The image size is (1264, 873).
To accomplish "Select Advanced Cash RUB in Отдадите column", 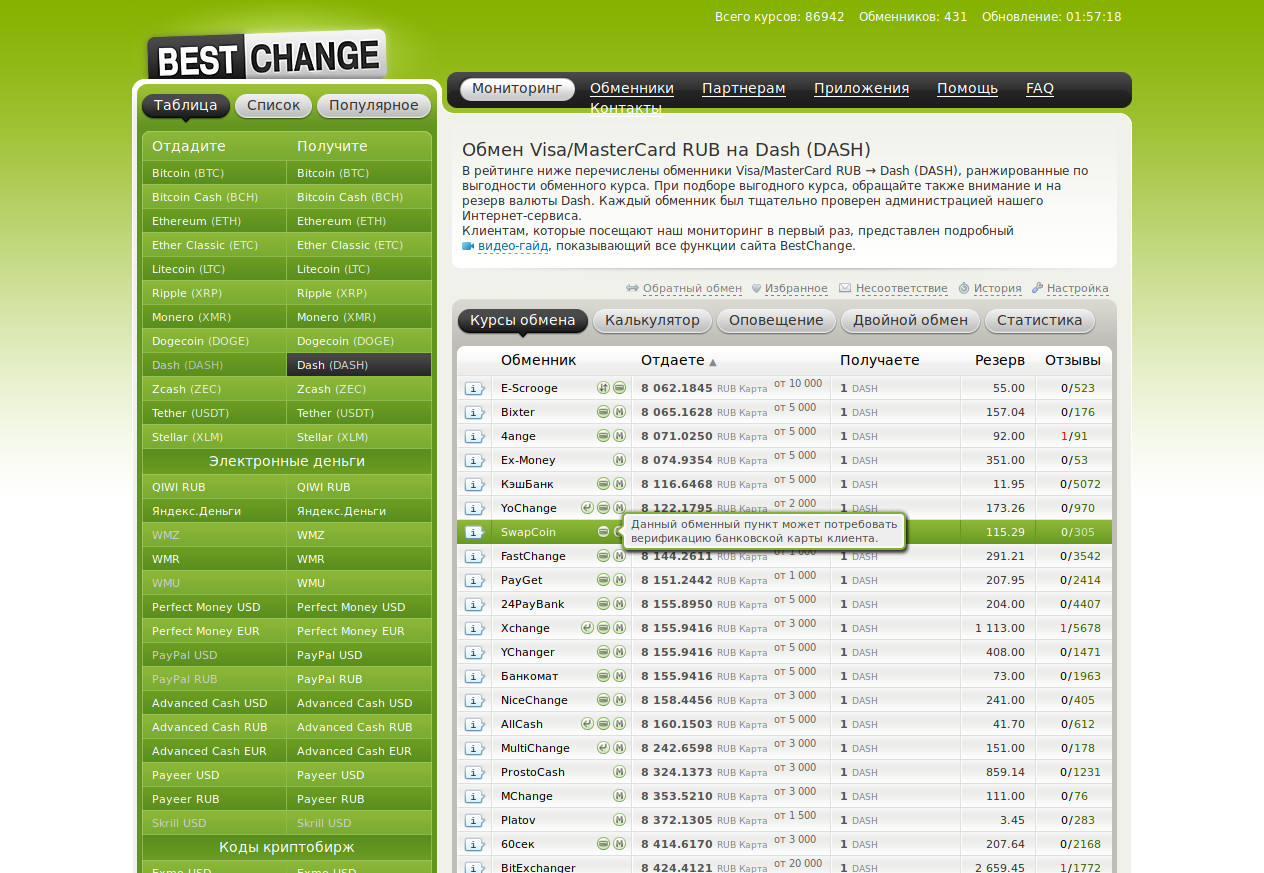I will pyautogui.click(x=214, y=727).
